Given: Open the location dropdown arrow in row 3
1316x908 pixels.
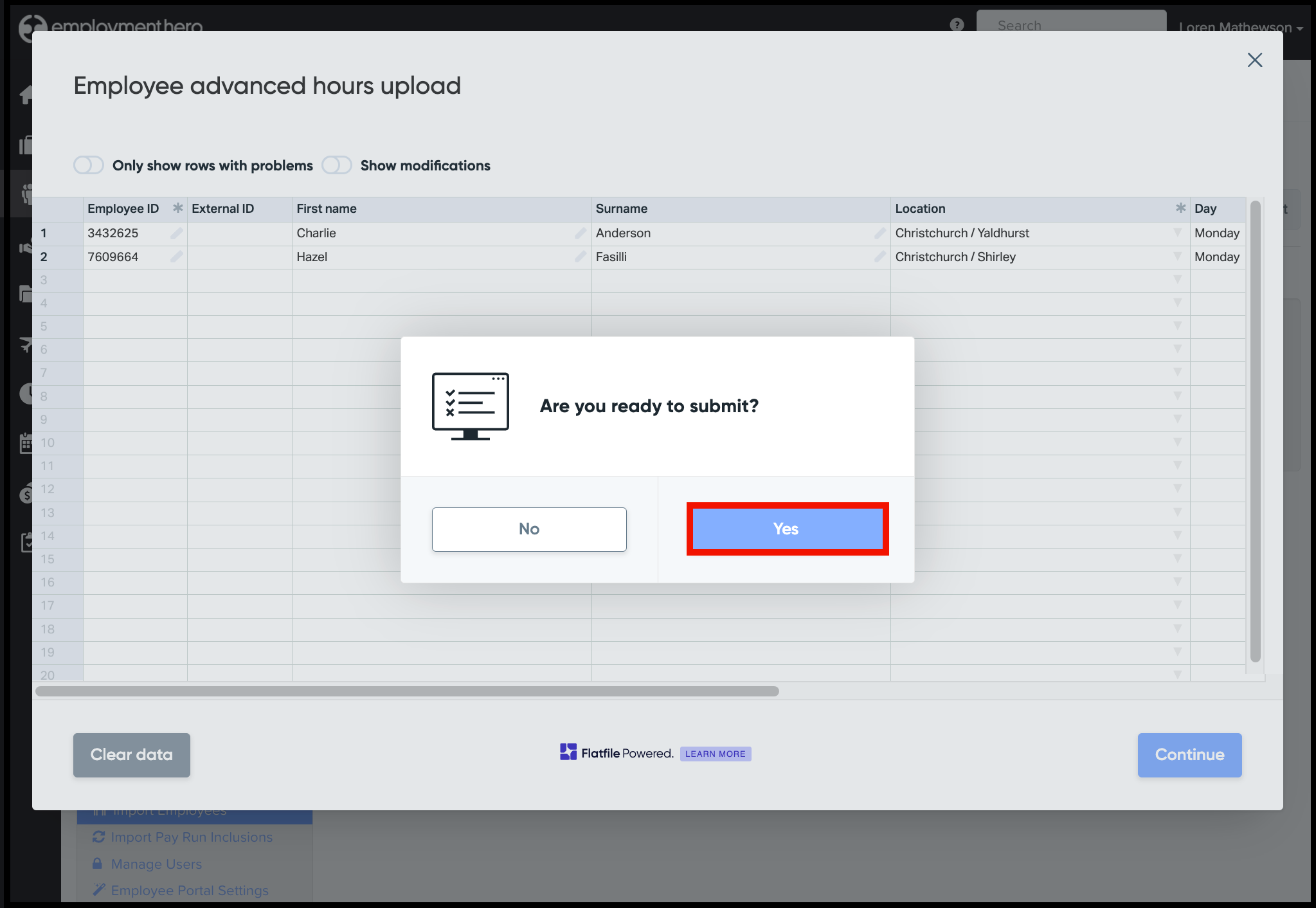Looking at the screenshot, I should (x=1177, y=280).
